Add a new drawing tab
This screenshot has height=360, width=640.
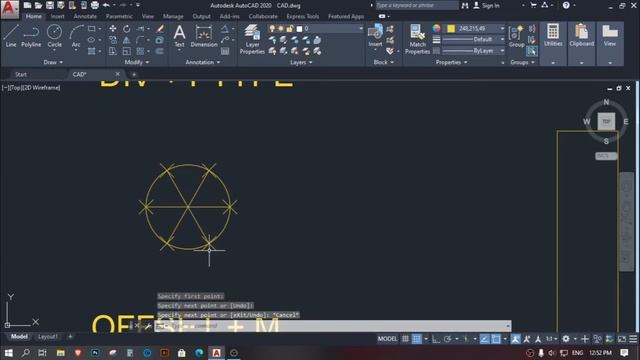point(134,74)
